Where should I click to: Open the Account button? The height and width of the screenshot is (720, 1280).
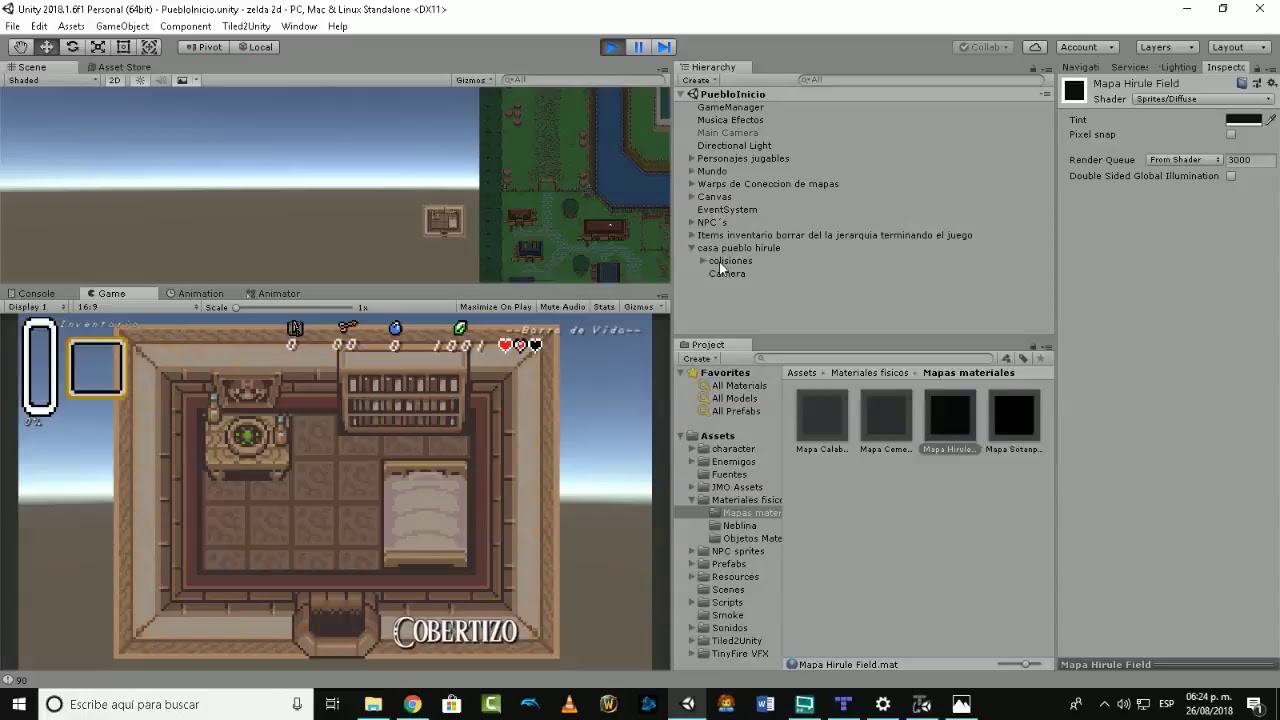point(1087,47)
